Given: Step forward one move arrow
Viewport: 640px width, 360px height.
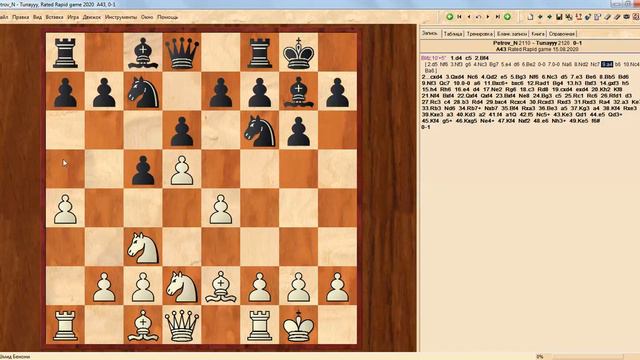Looking at the screenshot, I should pos(488,17).
